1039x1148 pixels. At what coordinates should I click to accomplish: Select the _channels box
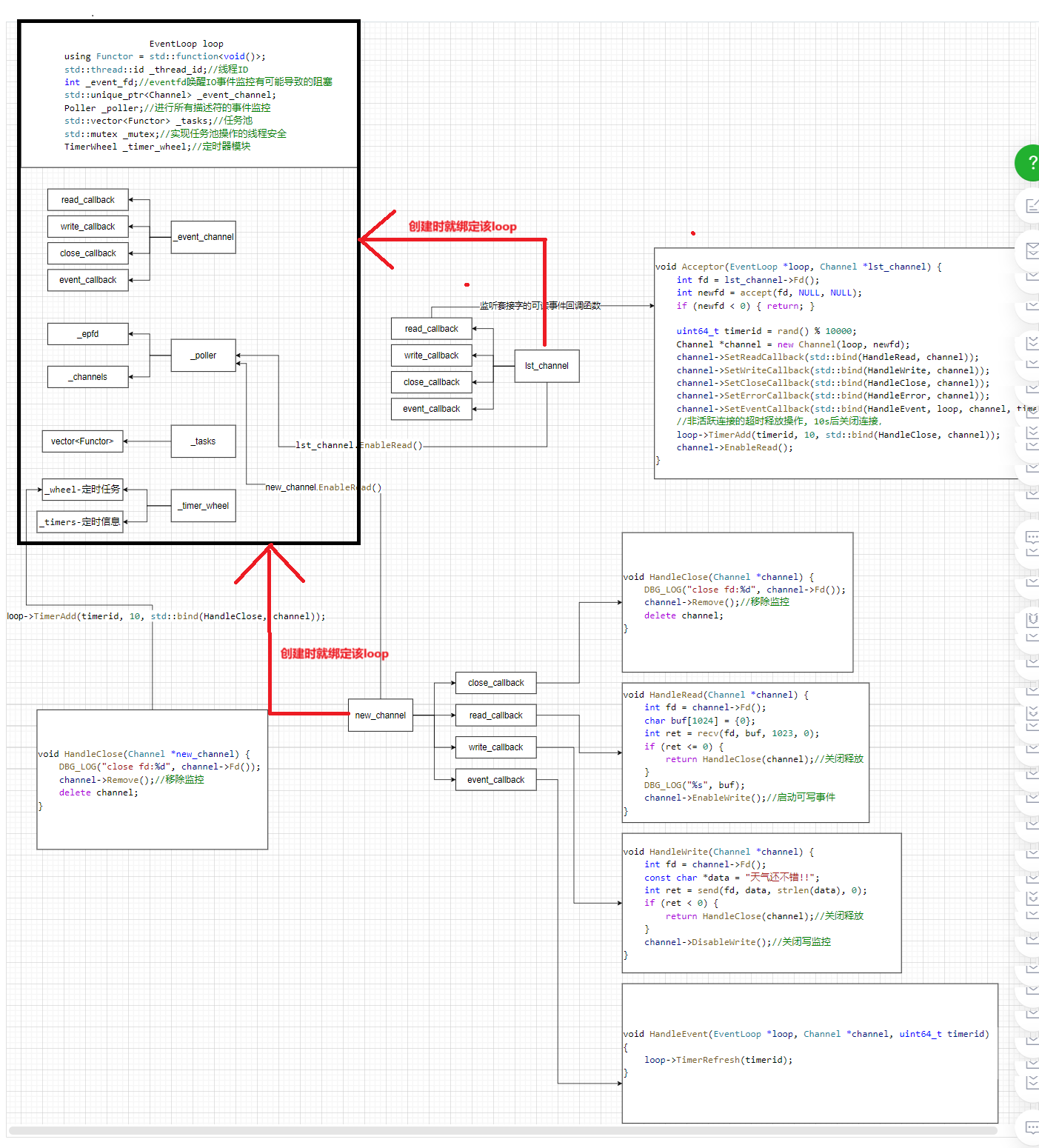pos(88,377)
